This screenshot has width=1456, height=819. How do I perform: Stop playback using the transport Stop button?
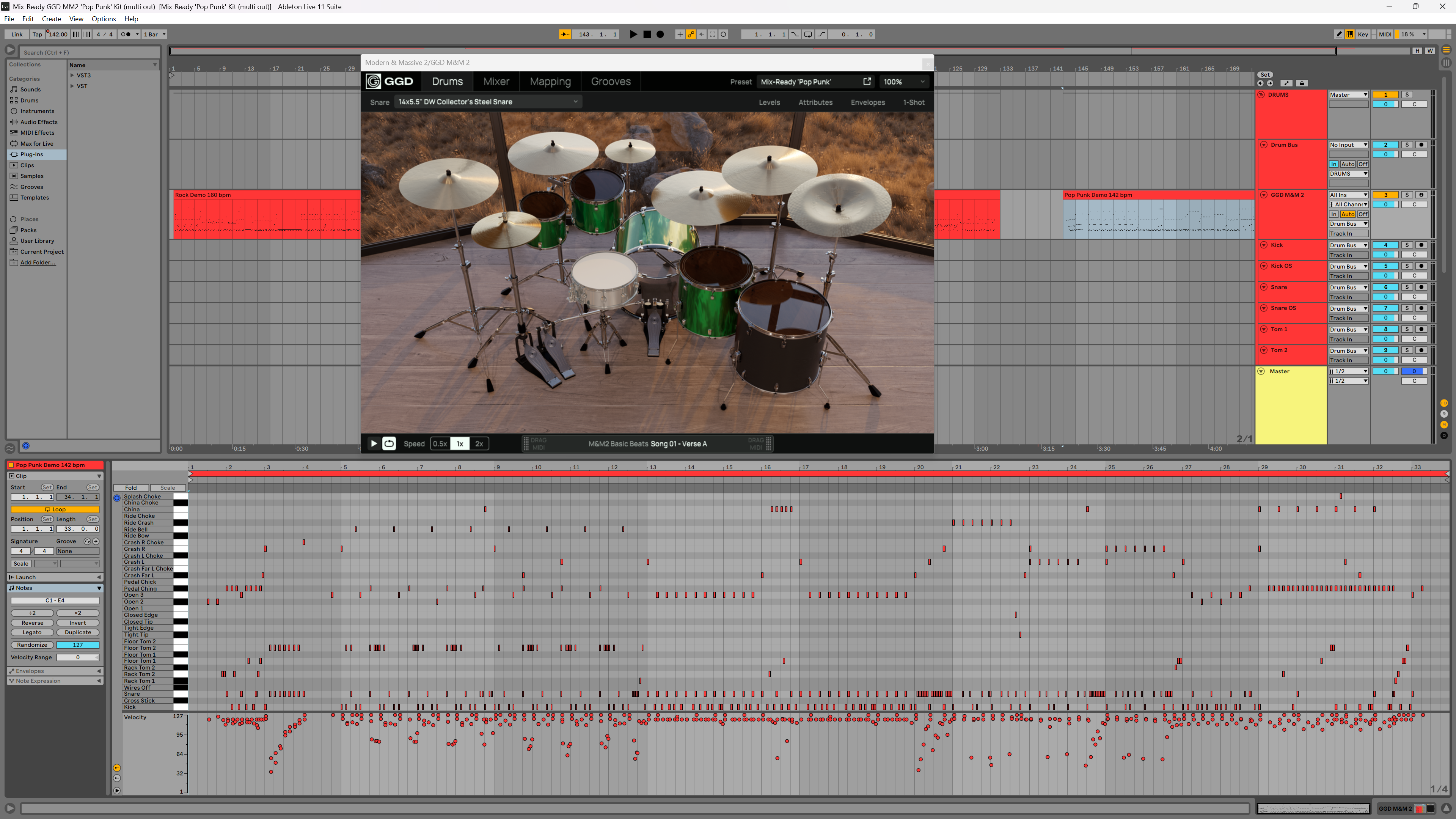(647, 35)
